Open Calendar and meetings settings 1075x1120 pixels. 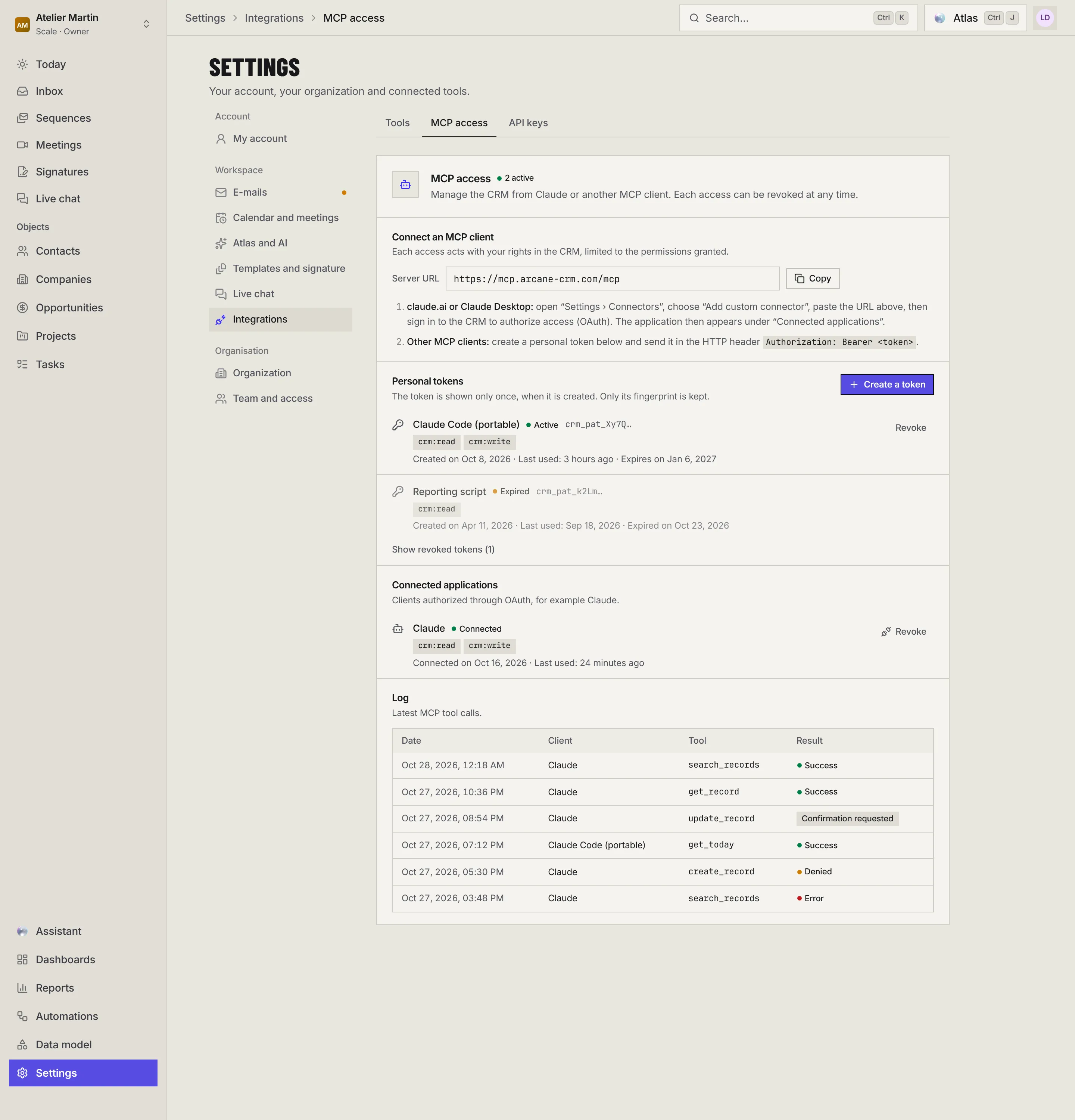click(x=280, y=218)
